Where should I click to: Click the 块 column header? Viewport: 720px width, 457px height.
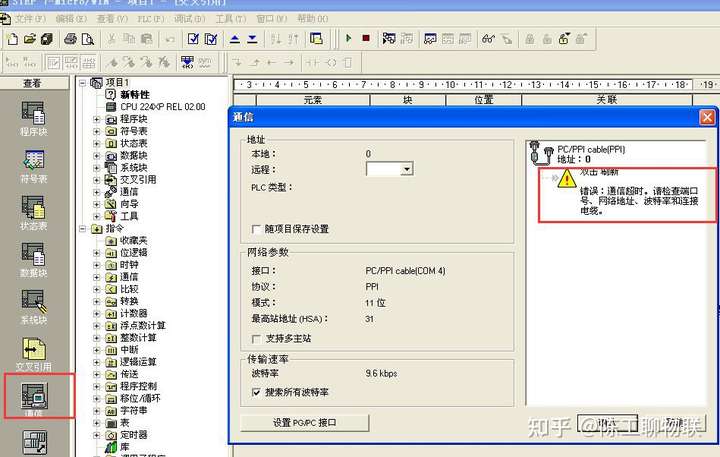408,100
